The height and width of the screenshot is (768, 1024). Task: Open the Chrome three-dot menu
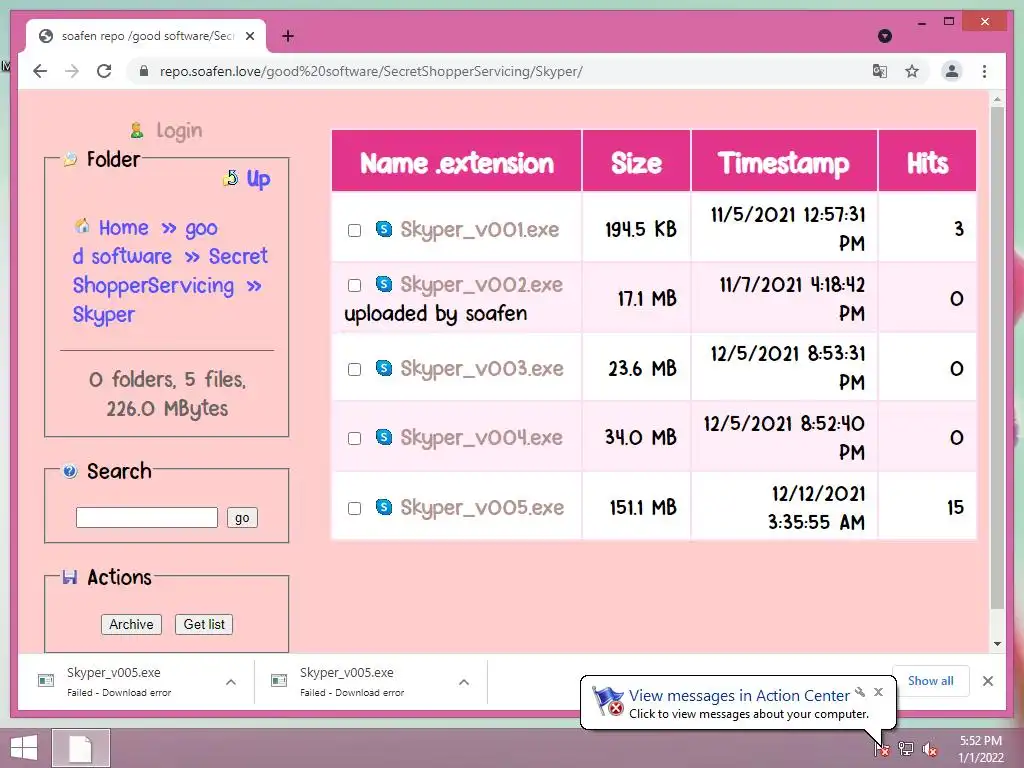pos(984,71)
